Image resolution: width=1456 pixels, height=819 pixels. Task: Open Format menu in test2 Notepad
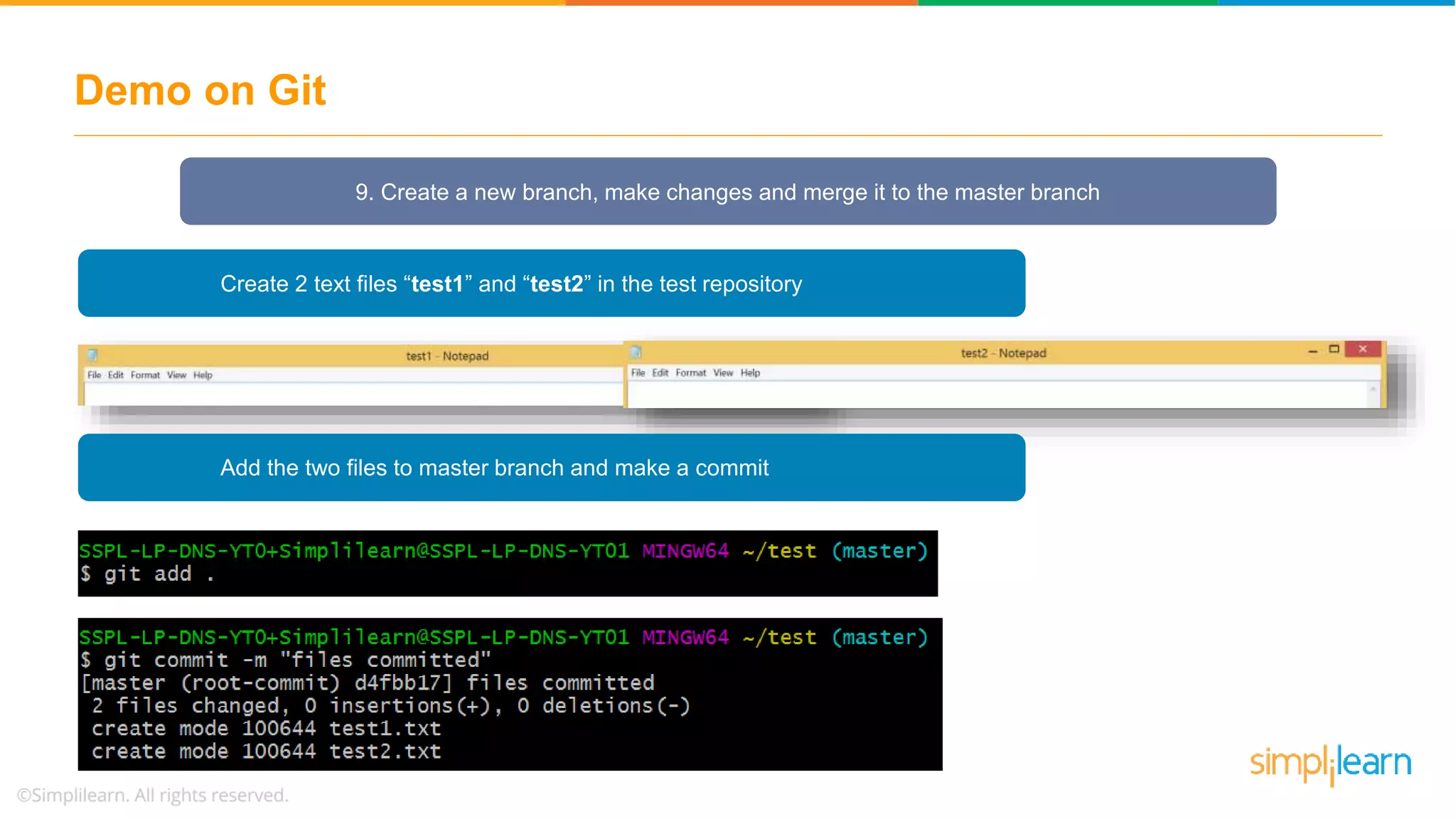click(x=690, y=373)
